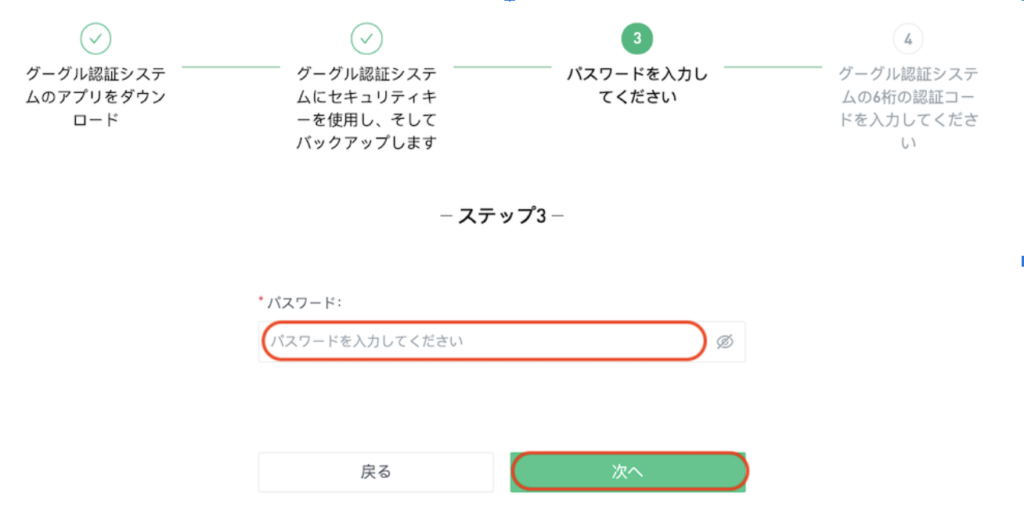Select the グーグル認証システムのアプリをダウンロード step label
The height and width of the screenshot is (521, 1024).
[95, 97]
